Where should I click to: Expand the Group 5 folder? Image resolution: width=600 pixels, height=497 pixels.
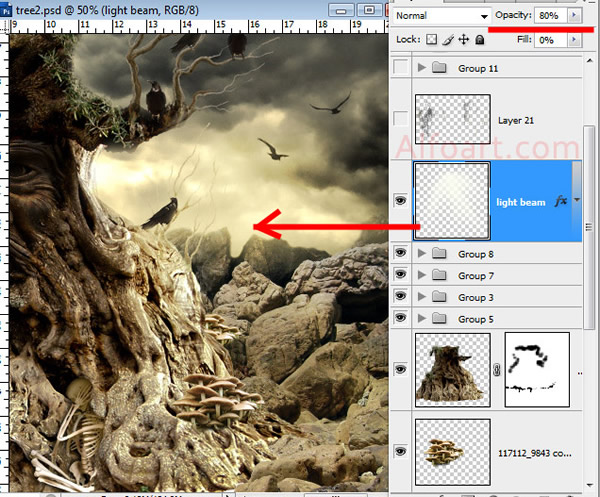421,319
